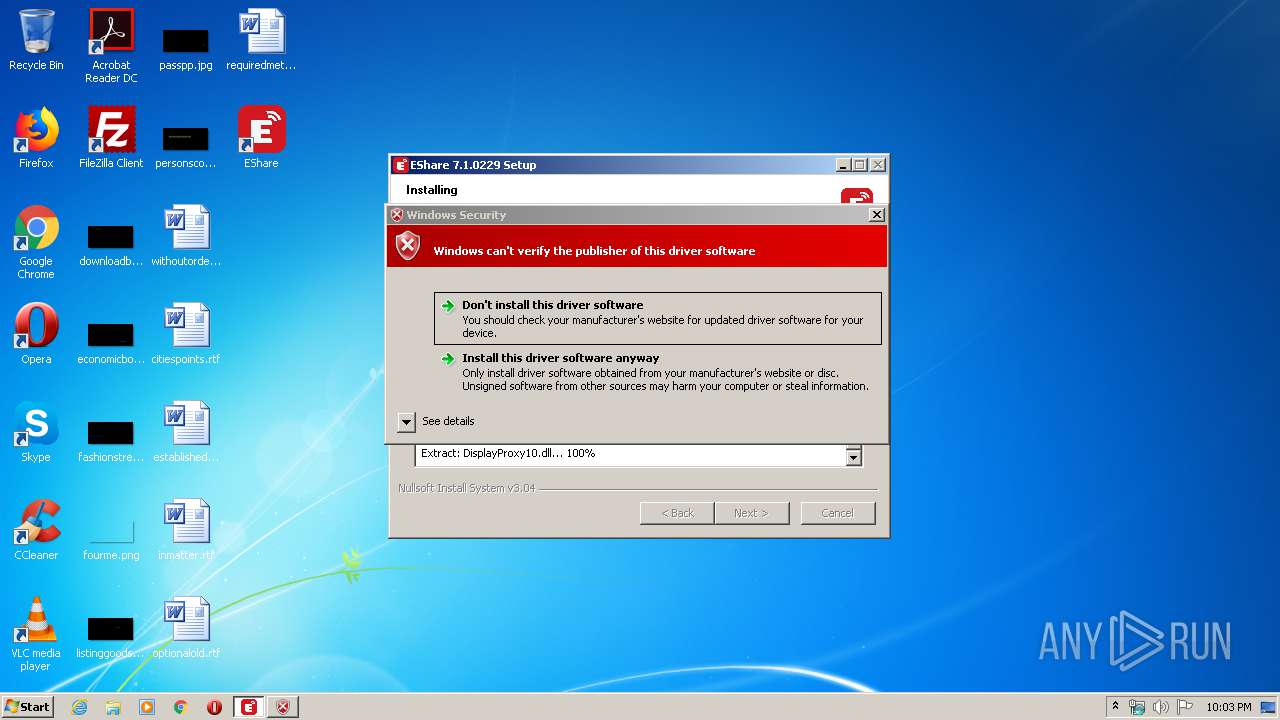Launch Internet Explorer from taskbar

(x=79, y=707)
